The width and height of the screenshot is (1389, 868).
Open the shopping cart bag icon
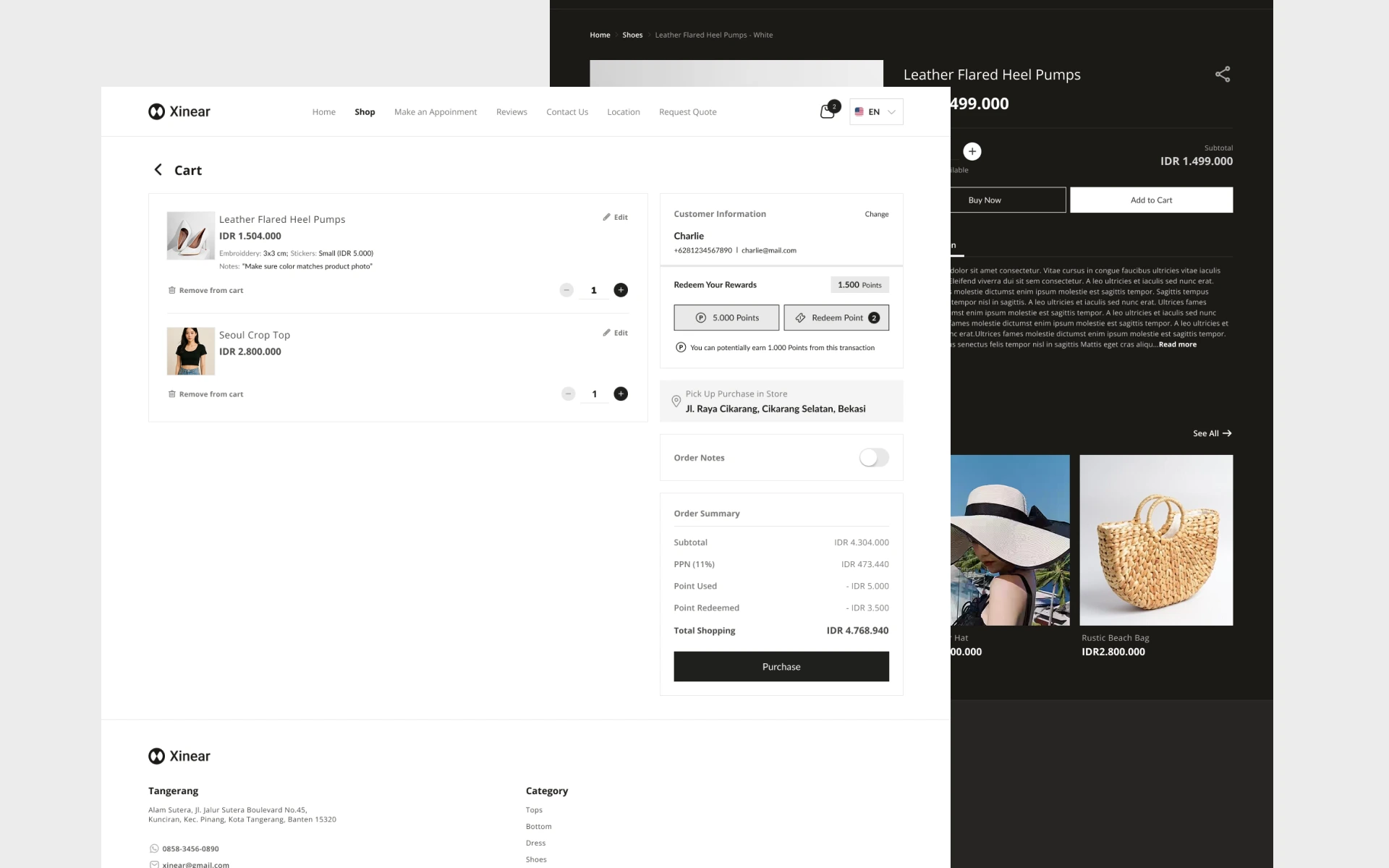(827, 112)
